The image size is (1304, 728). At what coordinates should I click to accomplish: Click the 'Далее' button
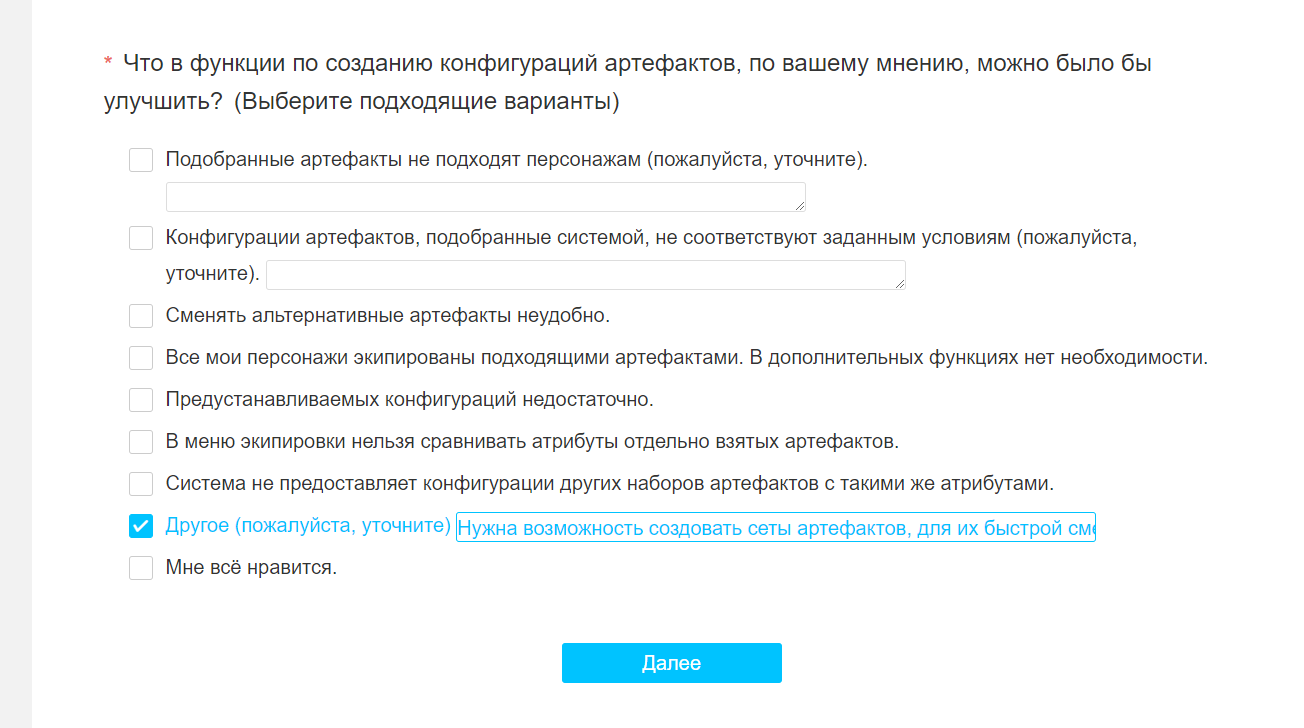pos(672,663)
